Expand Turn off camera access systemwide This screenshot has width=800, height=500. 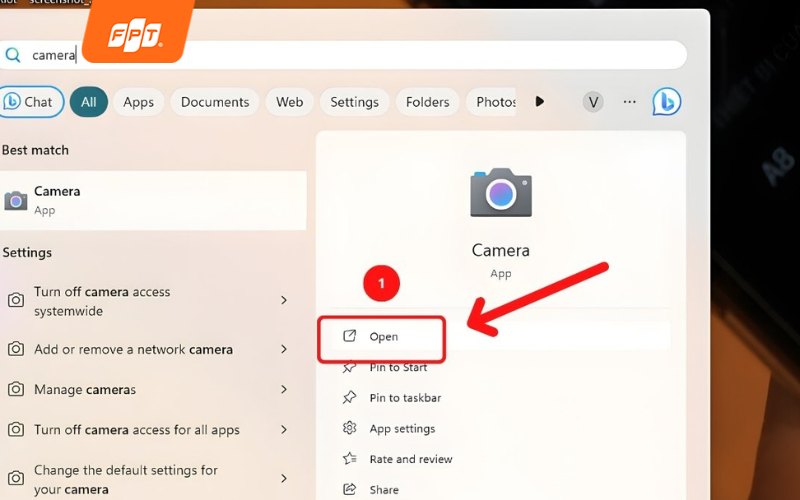[284, 301]
